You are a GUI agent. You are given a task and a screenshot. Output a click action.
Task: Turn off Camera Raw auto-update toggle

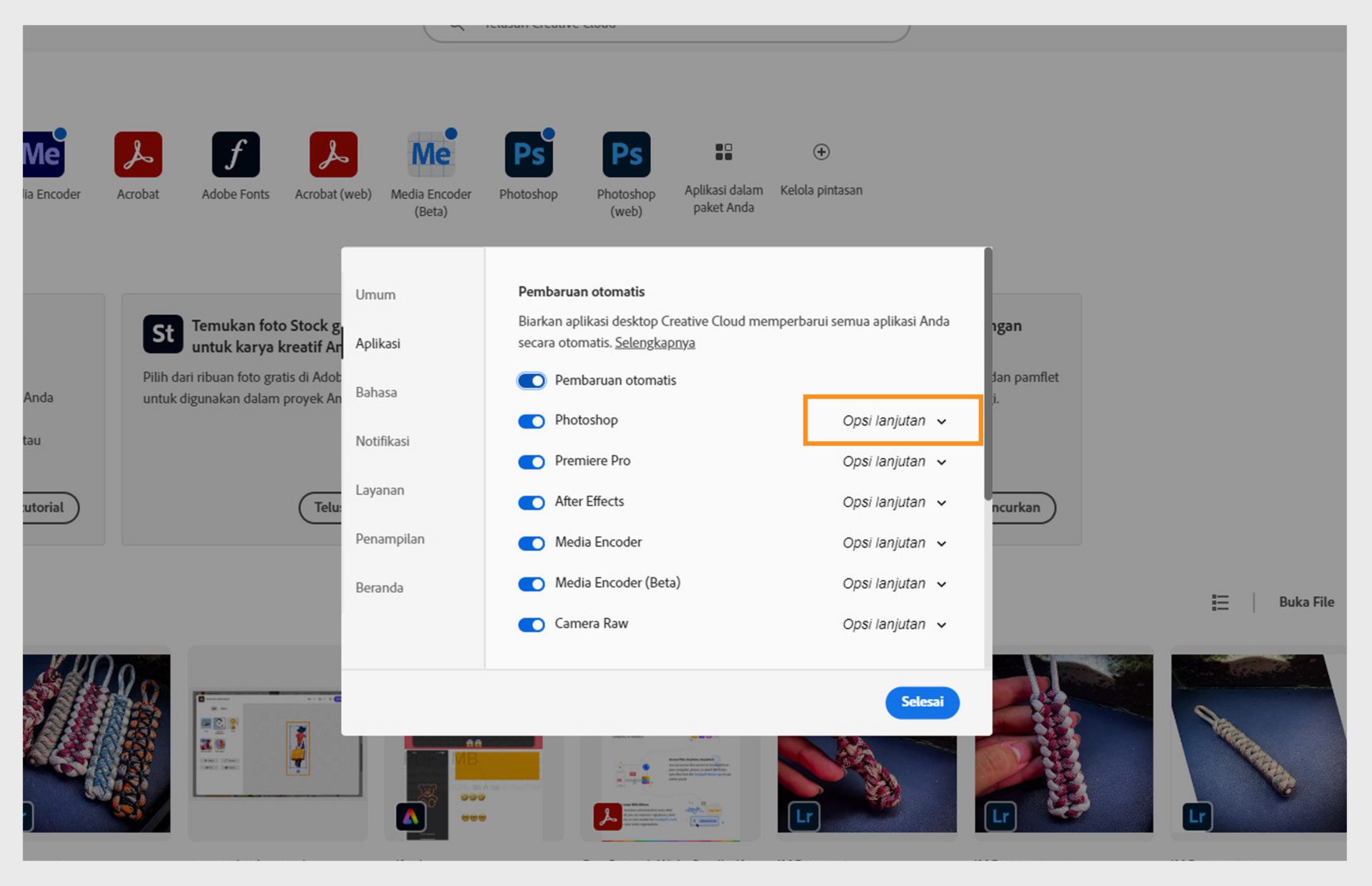531,625
